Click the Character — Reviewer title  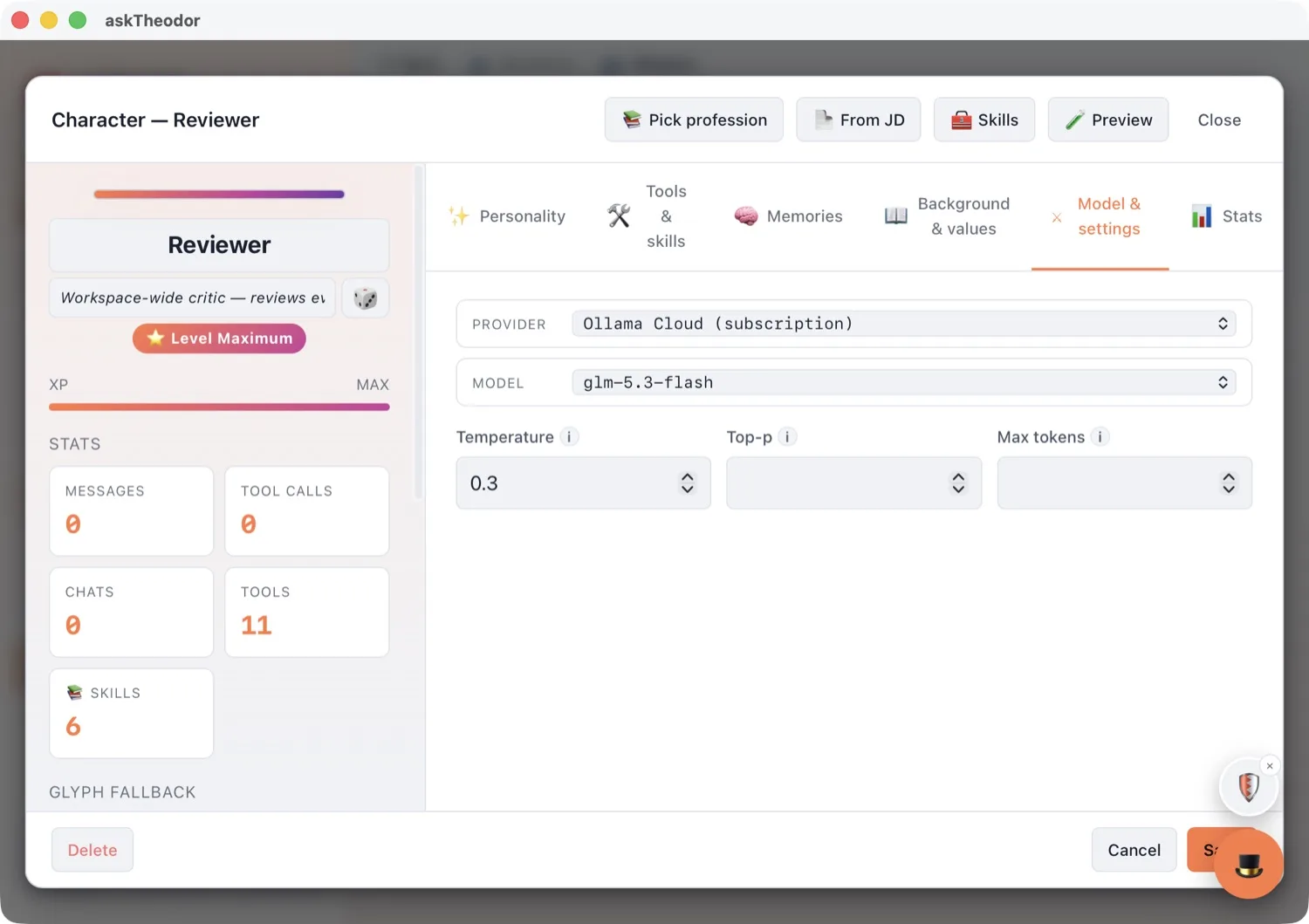(x=155, y=120)
